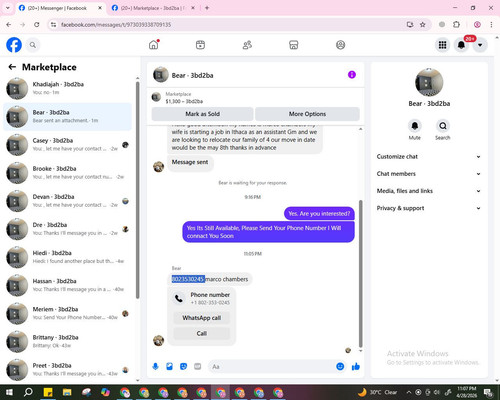
Task: Open the Windows Start button
Action: point(9,392)
